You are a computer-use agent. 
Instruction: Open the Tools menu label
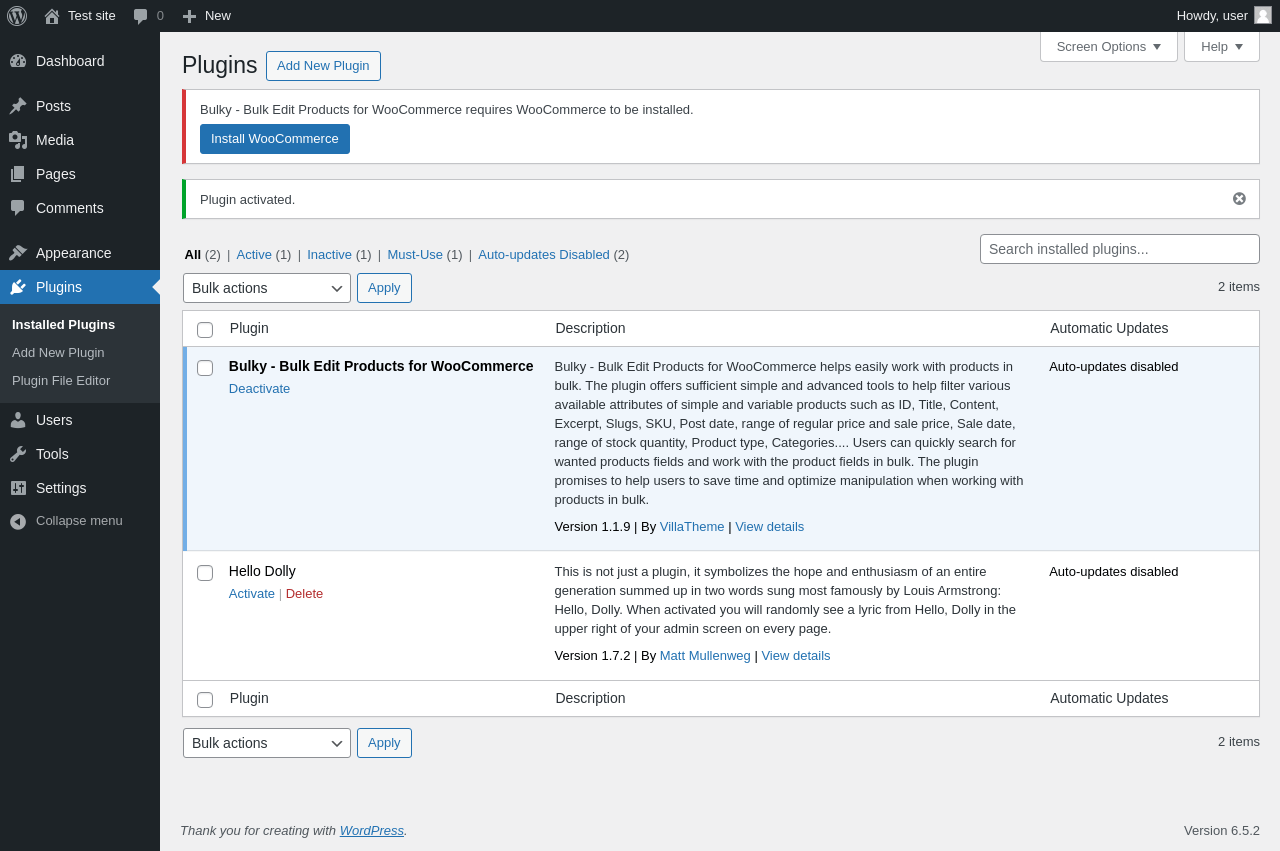click(52, 454)
